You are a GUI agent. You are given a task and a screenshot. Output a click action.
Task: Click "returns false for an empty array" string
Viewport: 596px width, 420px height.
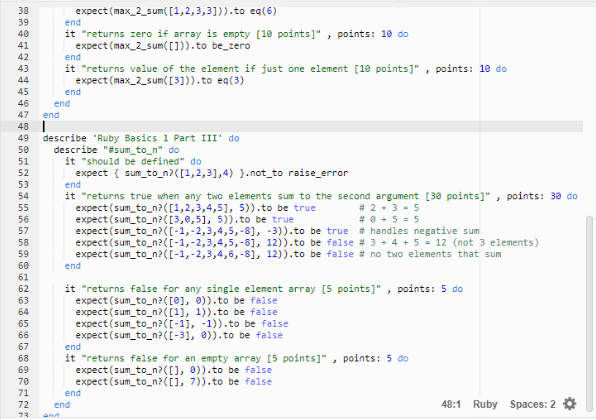point(204,358)
